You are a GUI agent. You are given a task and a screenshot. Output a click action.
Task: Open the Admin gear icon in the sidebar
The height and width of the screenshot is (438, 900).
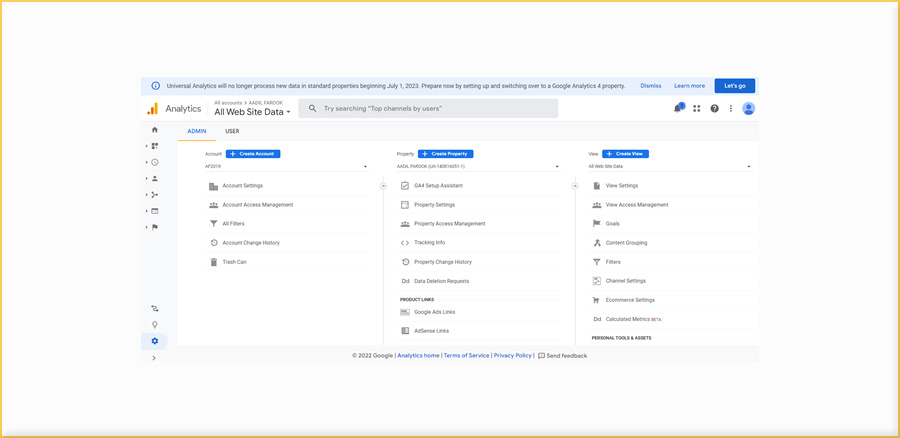coord(154,341)
